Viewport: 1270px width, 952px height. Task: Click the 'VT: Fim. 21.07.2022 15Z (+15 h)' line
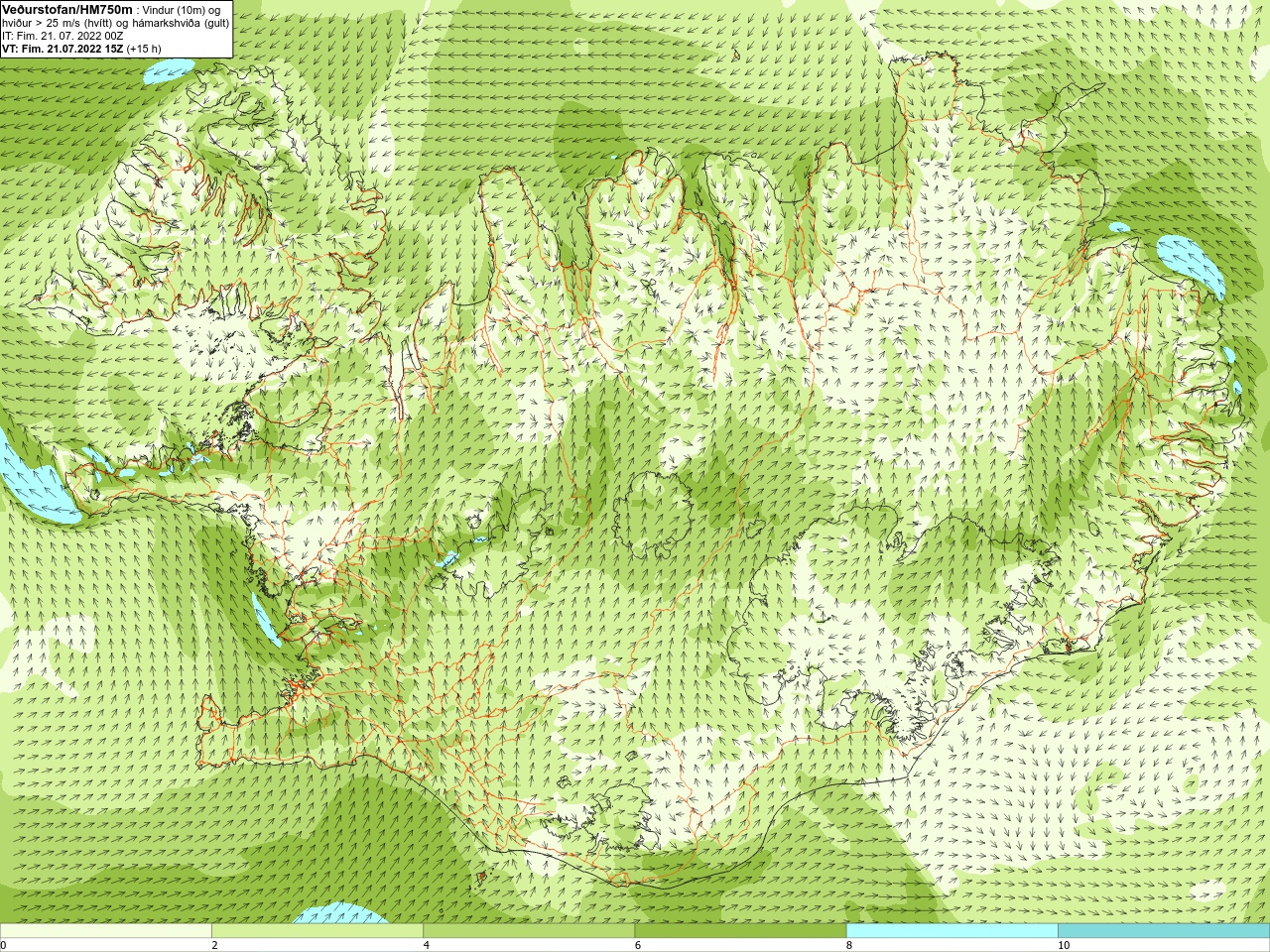[81, 48]
